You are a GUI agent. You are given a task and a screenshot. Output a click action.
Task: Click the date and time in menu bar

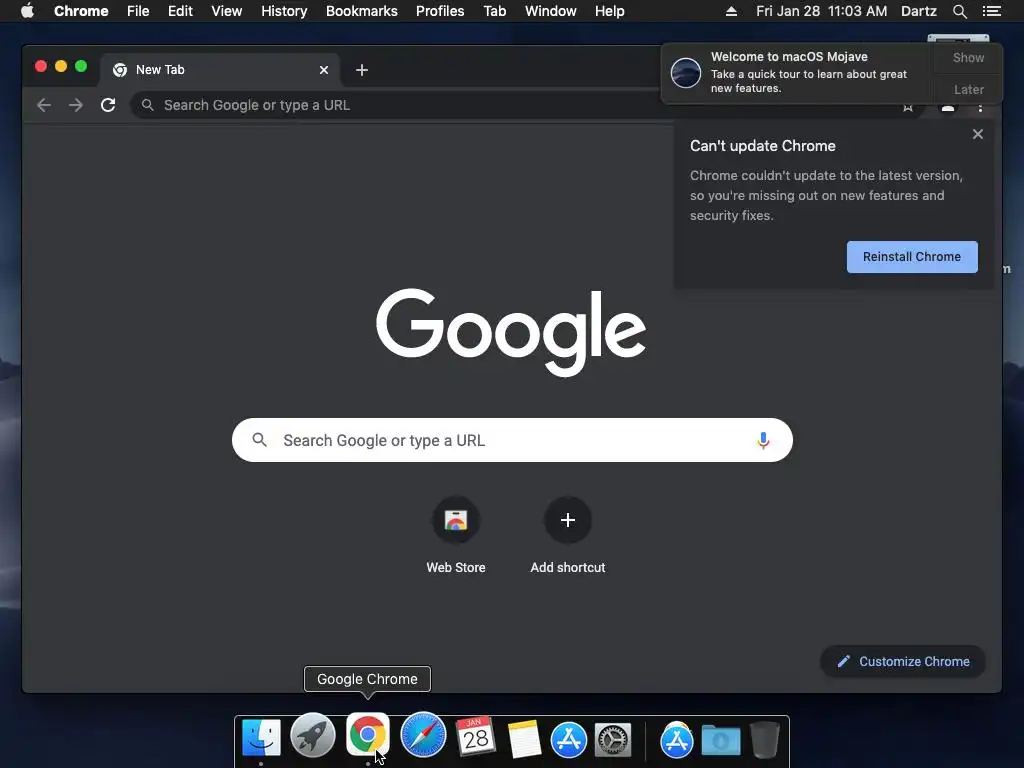[x=822, y=11]
